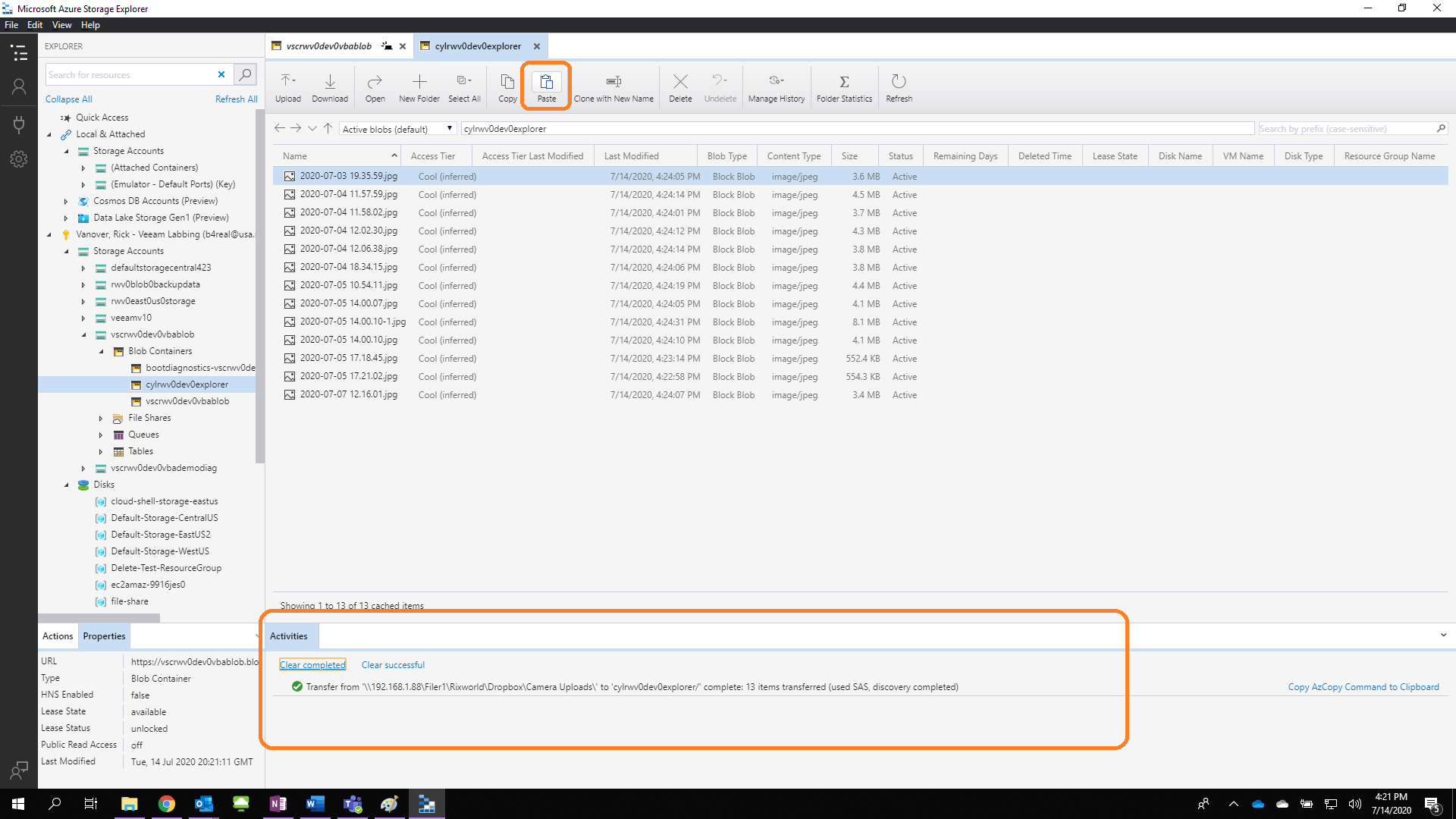Click Clone with New Name
This screenshot has width=1456, height=819.
613,87
